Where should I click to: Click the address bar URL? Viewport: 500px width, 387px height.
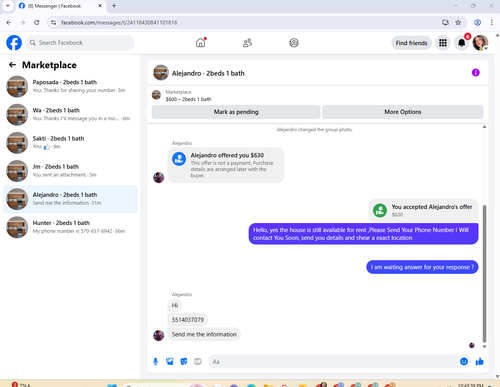[119, 23]
